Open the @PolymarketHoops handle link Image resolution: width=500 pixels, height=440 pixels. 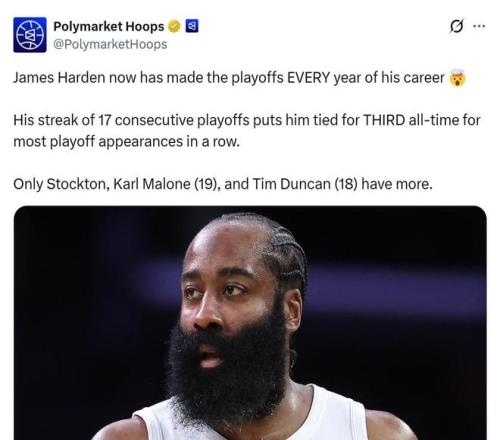110,44
